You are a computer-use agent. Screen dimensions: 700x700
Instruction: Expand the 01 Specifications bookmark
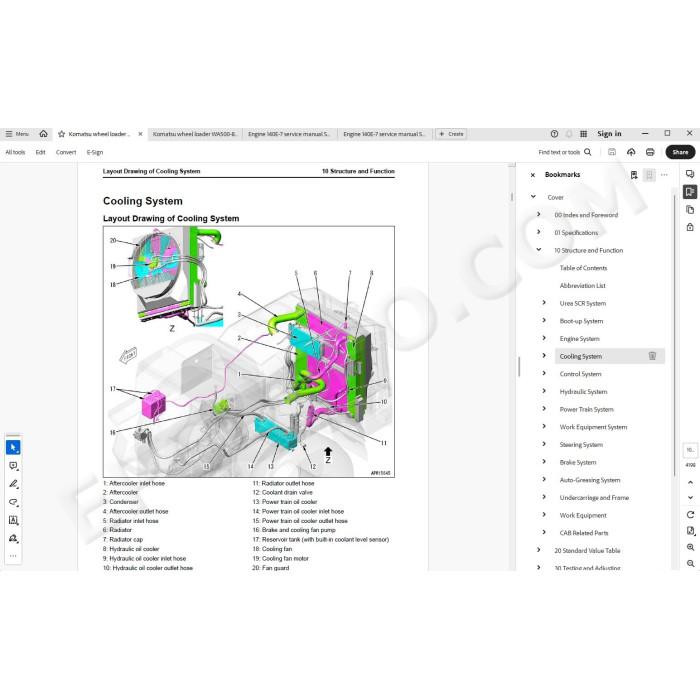539,232
